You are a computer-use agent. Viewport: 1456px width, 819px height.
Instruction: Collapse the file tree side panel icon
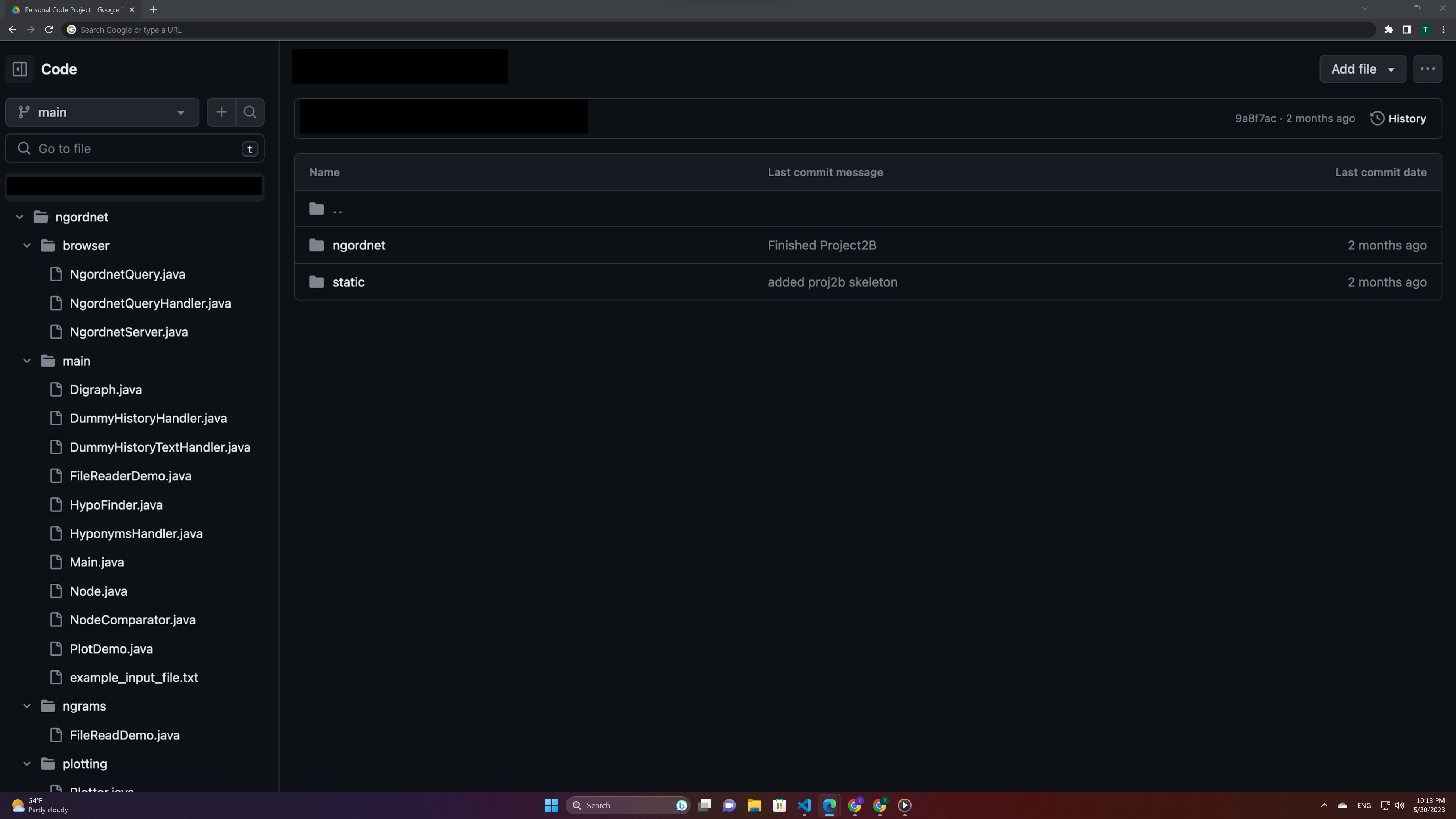pos(20,69)
